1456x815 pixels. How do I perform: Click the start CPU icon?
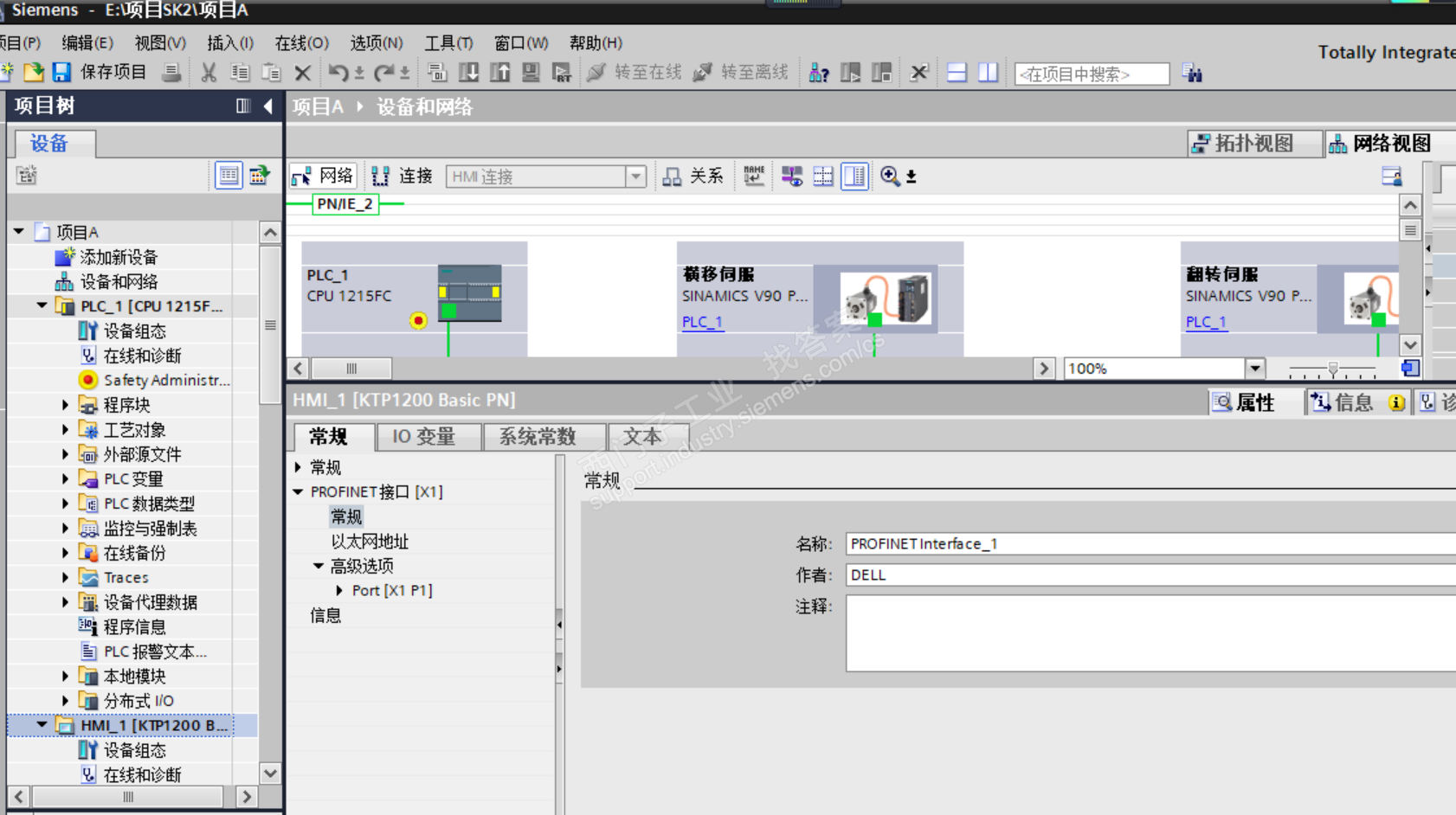tap(851, 73)
